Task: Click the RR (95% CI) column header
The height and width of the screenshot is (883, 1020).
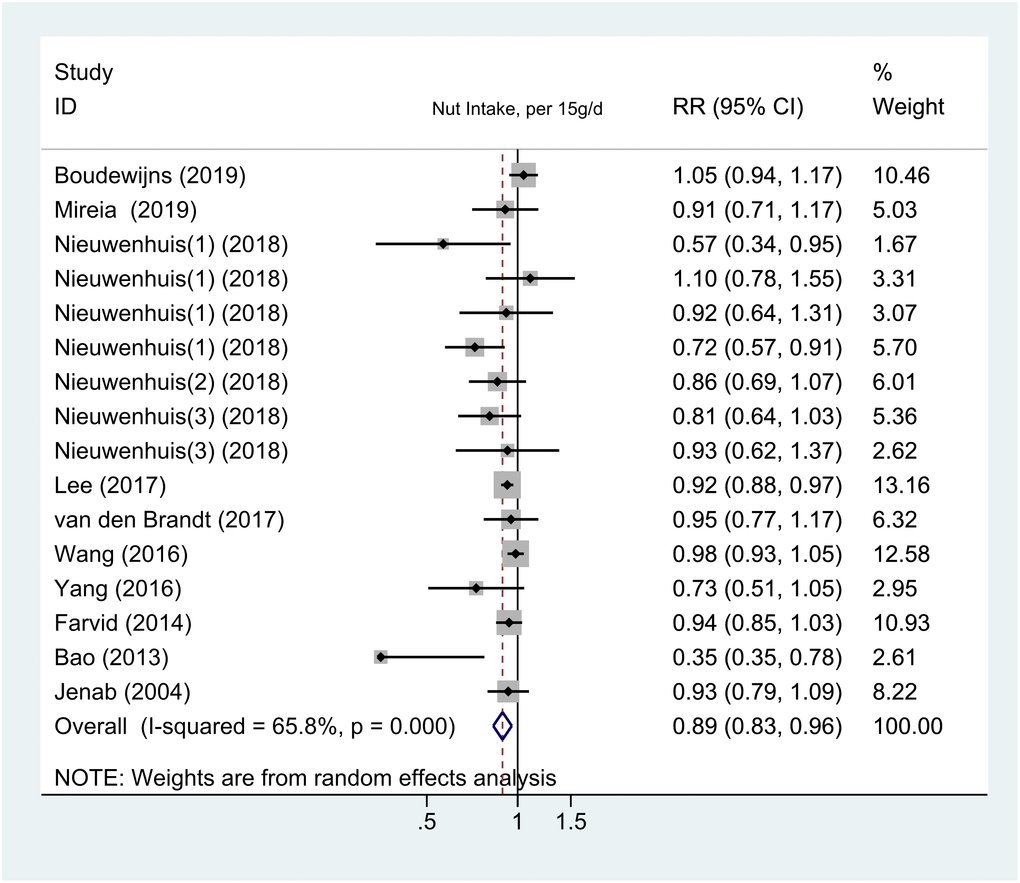Action: coord(738,107)
